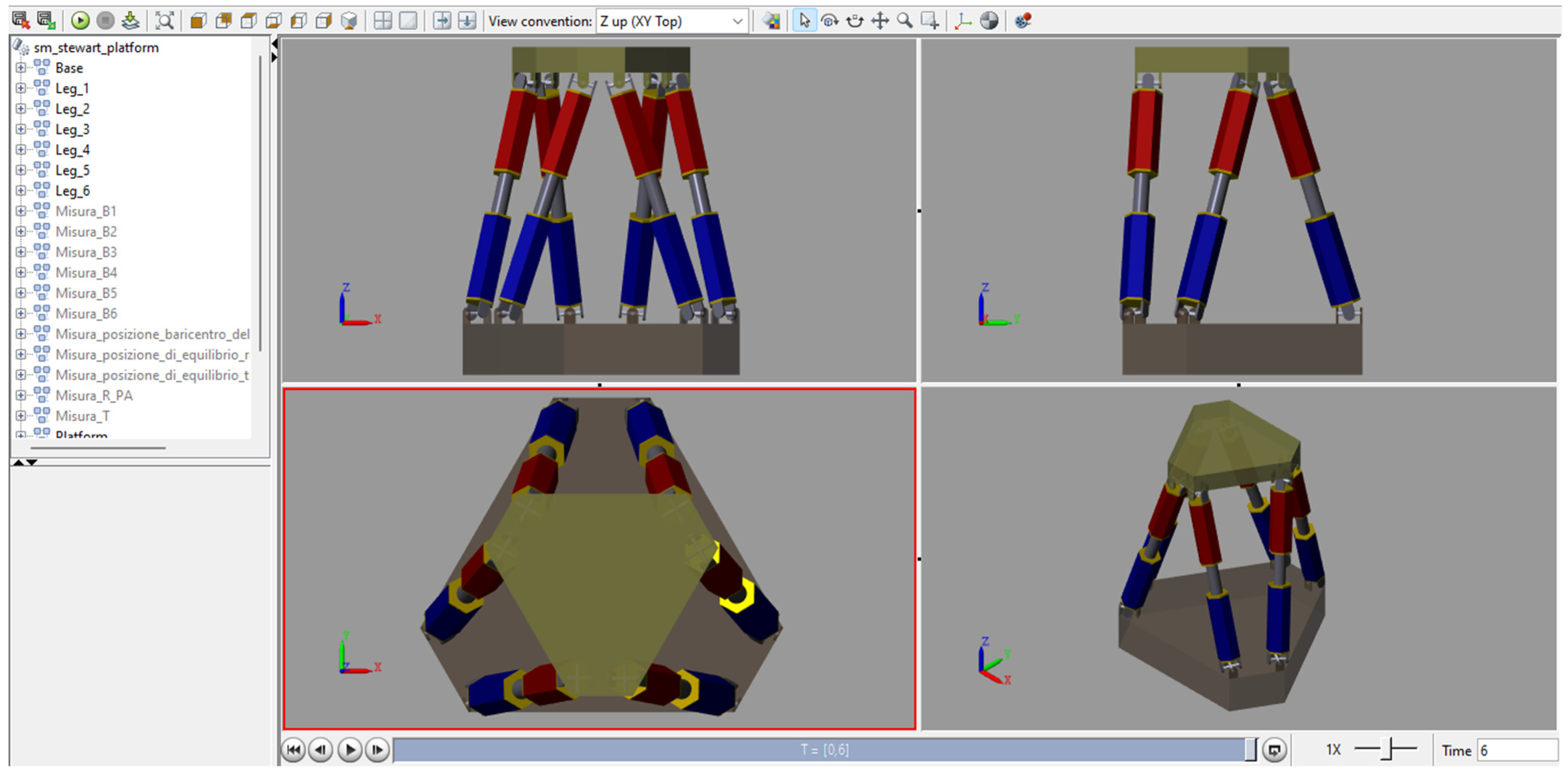Expand the Base tree node

point(20,68)
